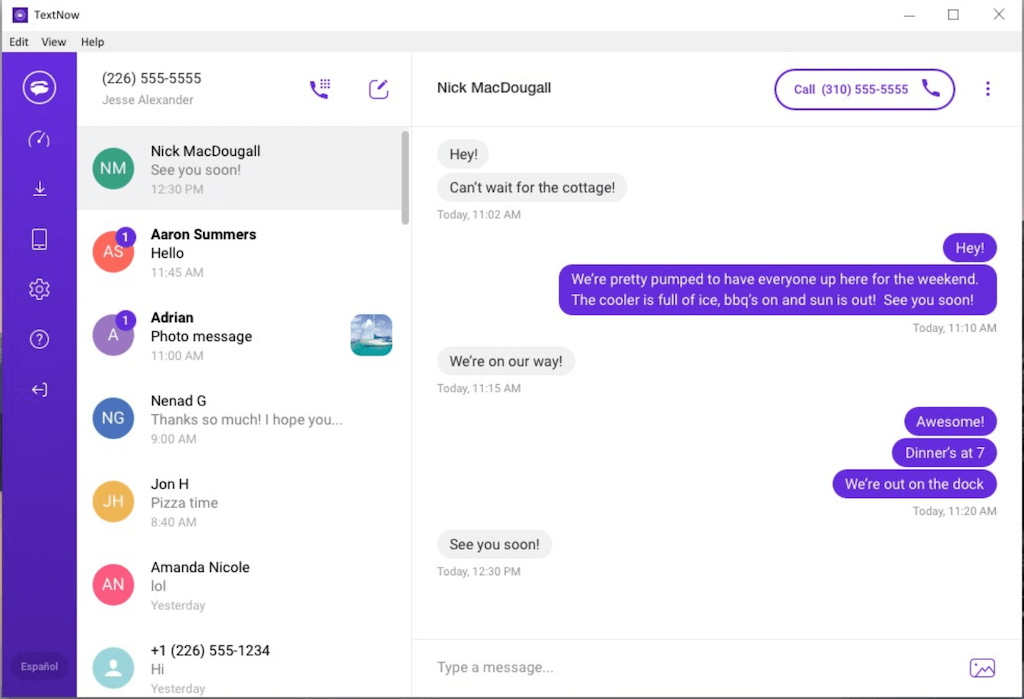Image resolution: width=1024 pixels, height=699 pixels.
Task: Compose a new message icon
Action: click(x=378, y=89)
